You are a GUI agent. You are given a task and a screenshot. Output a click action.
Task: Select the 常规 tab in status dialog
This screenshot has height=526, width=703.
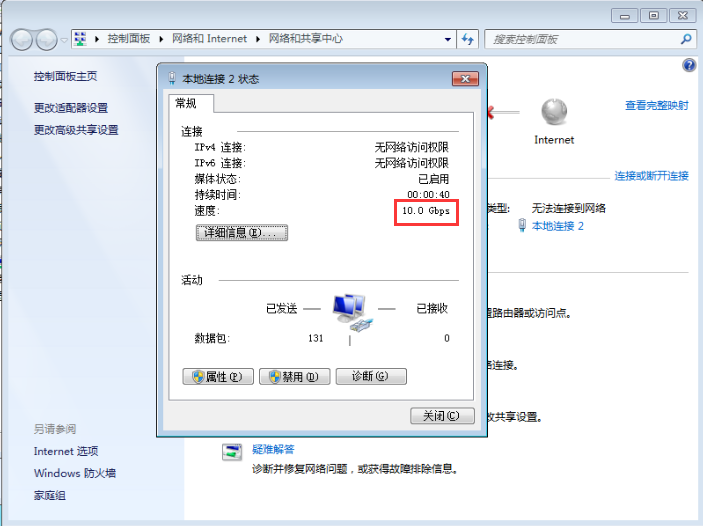pyautogui.click(x=186, y=103)
